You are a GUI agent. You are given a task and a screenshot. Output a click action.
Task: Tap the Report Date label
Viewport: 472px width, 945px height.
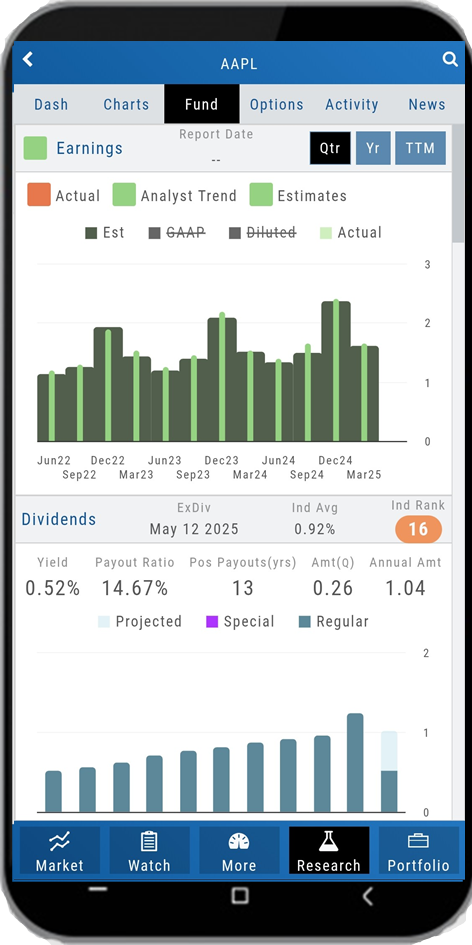coord(216,134)
